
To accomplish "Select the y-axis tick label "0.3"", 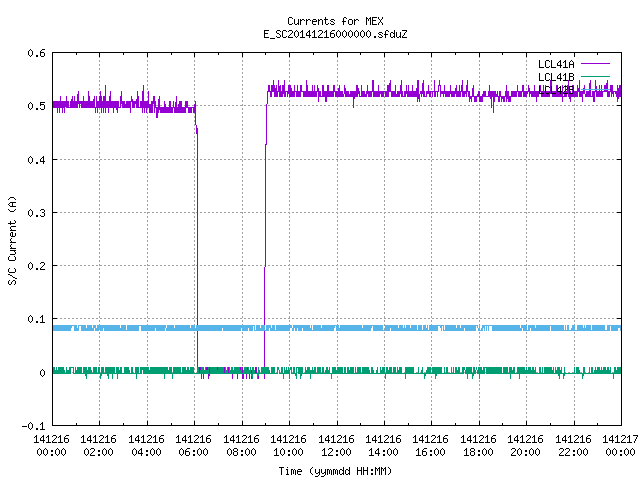I will (36, 213).
